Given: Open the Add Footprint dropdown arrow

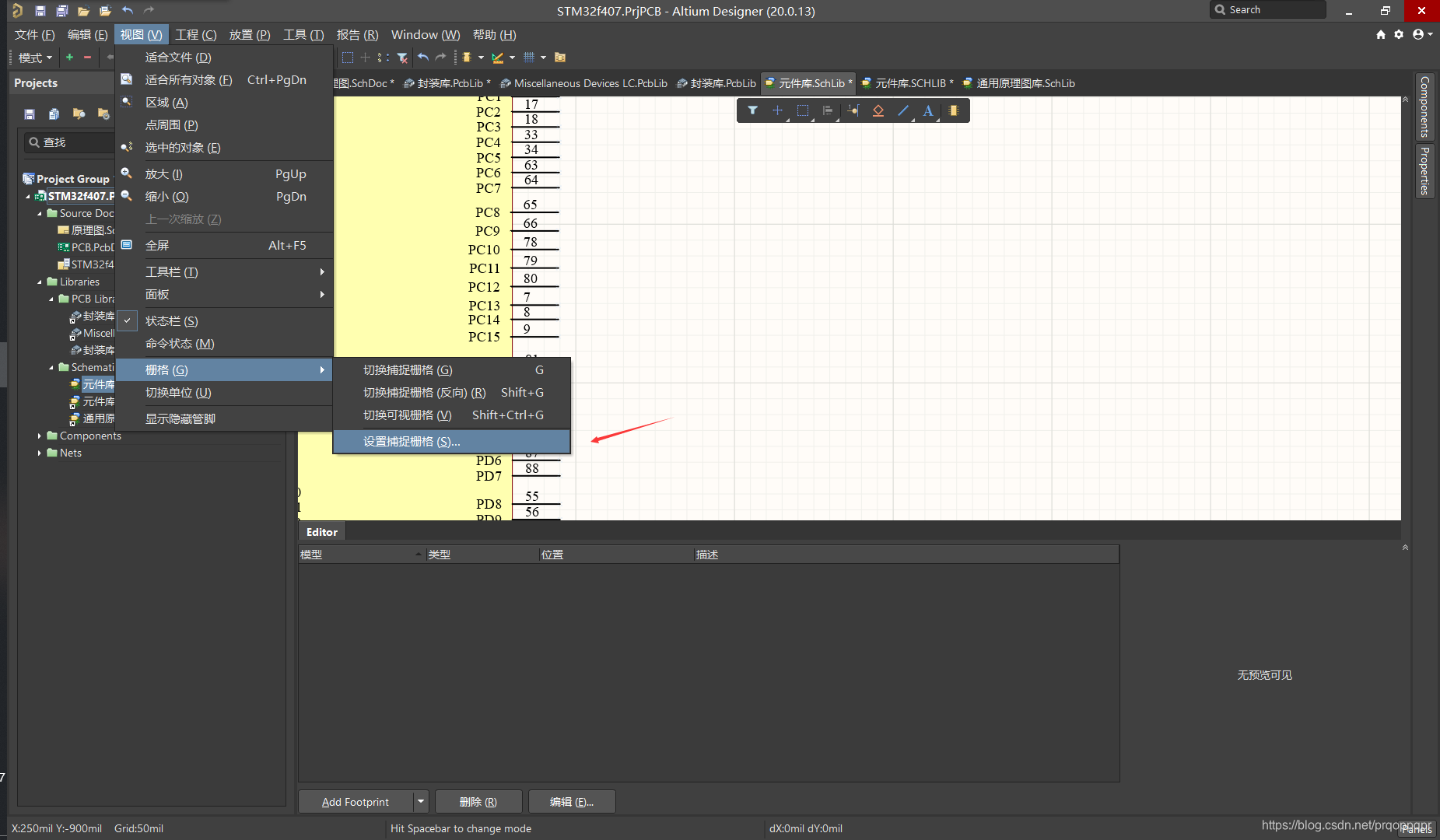Looking at the screenshot, I should (420, 801).
